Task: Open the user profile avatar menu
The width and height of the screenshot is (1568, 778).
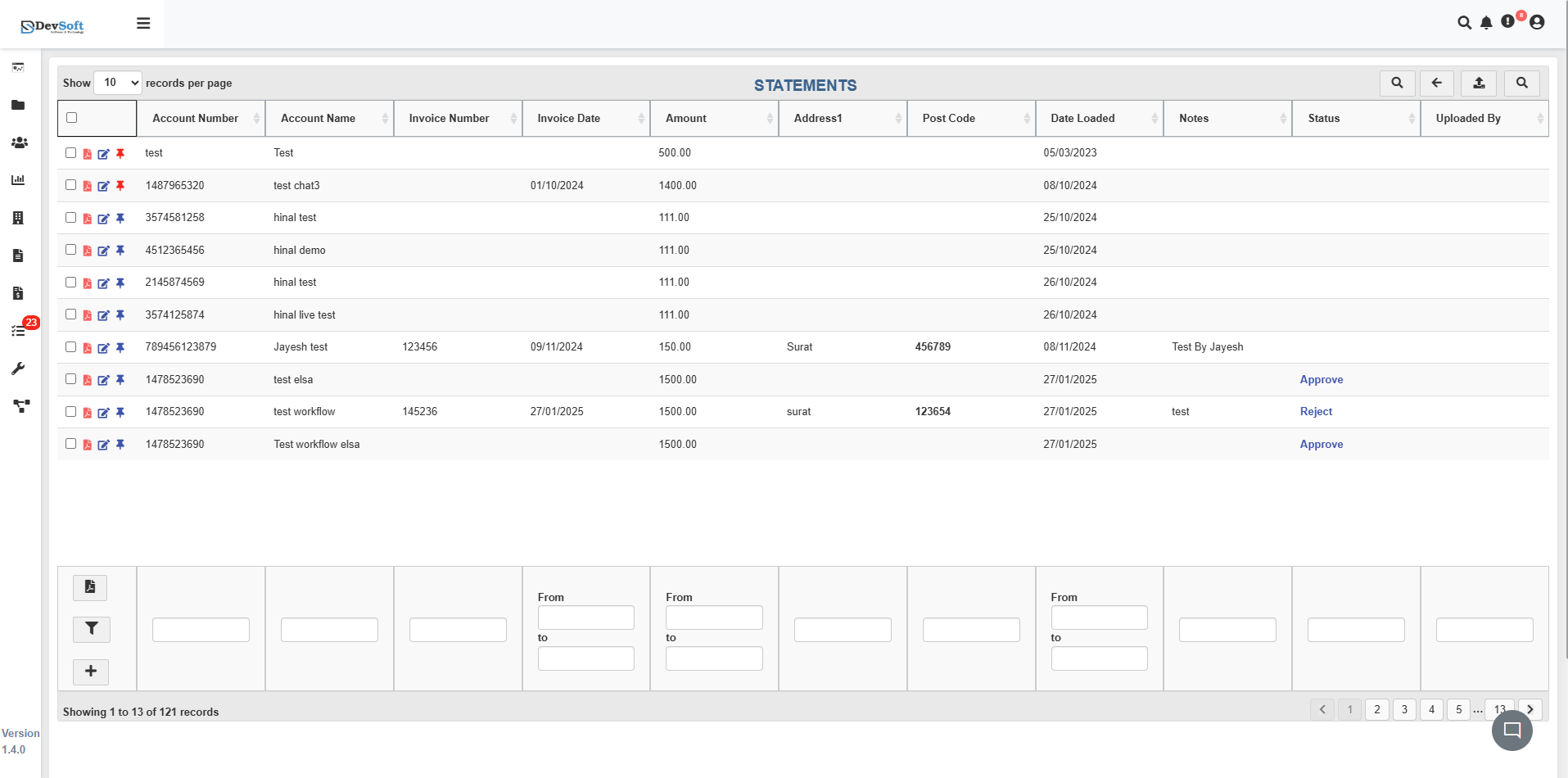Action: [1537, 23]
